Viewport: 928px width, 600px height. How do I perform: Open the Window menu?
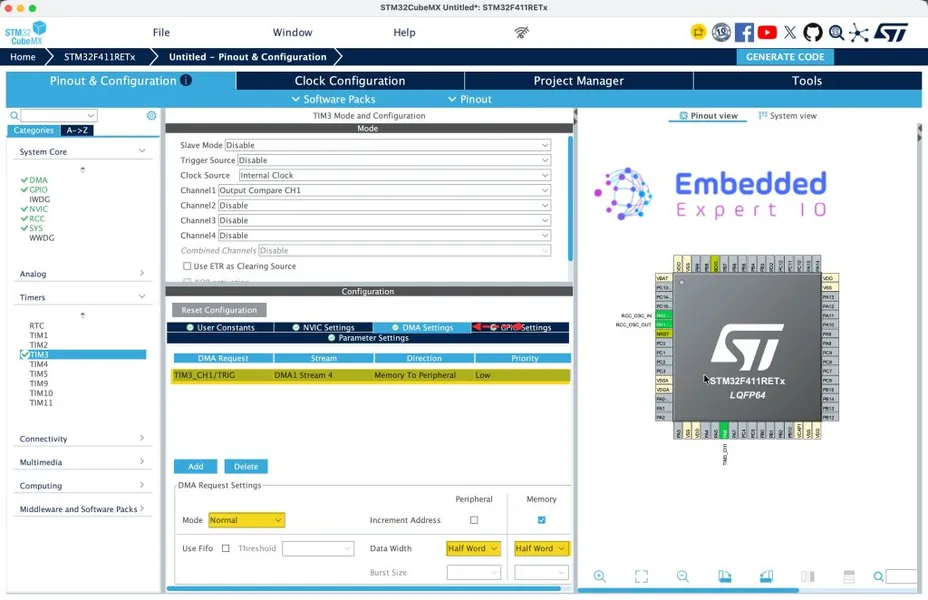point(292,33)
